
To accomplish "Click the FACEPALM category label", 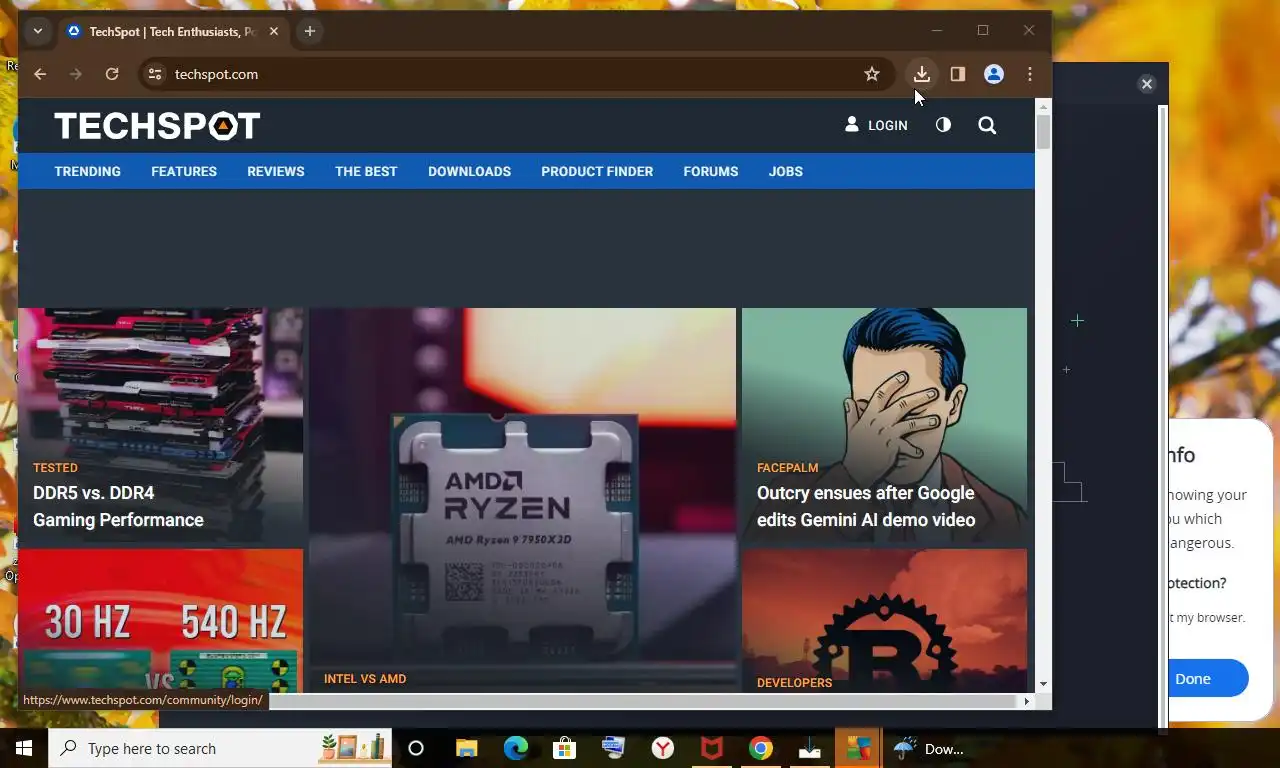I will pos(788,467).
